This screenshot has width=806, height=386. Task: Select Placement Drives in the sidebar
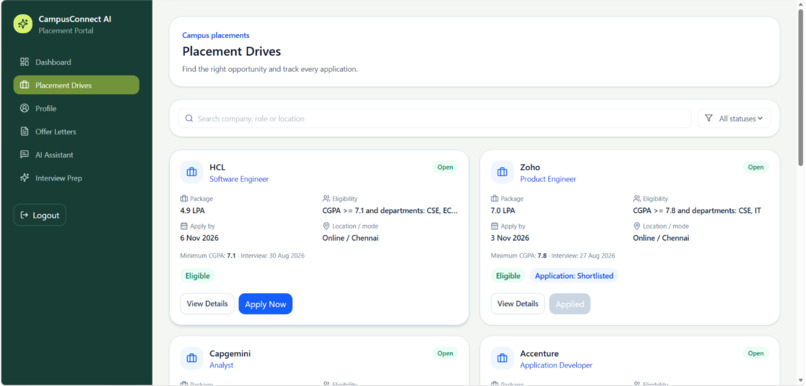pos(76,85)
